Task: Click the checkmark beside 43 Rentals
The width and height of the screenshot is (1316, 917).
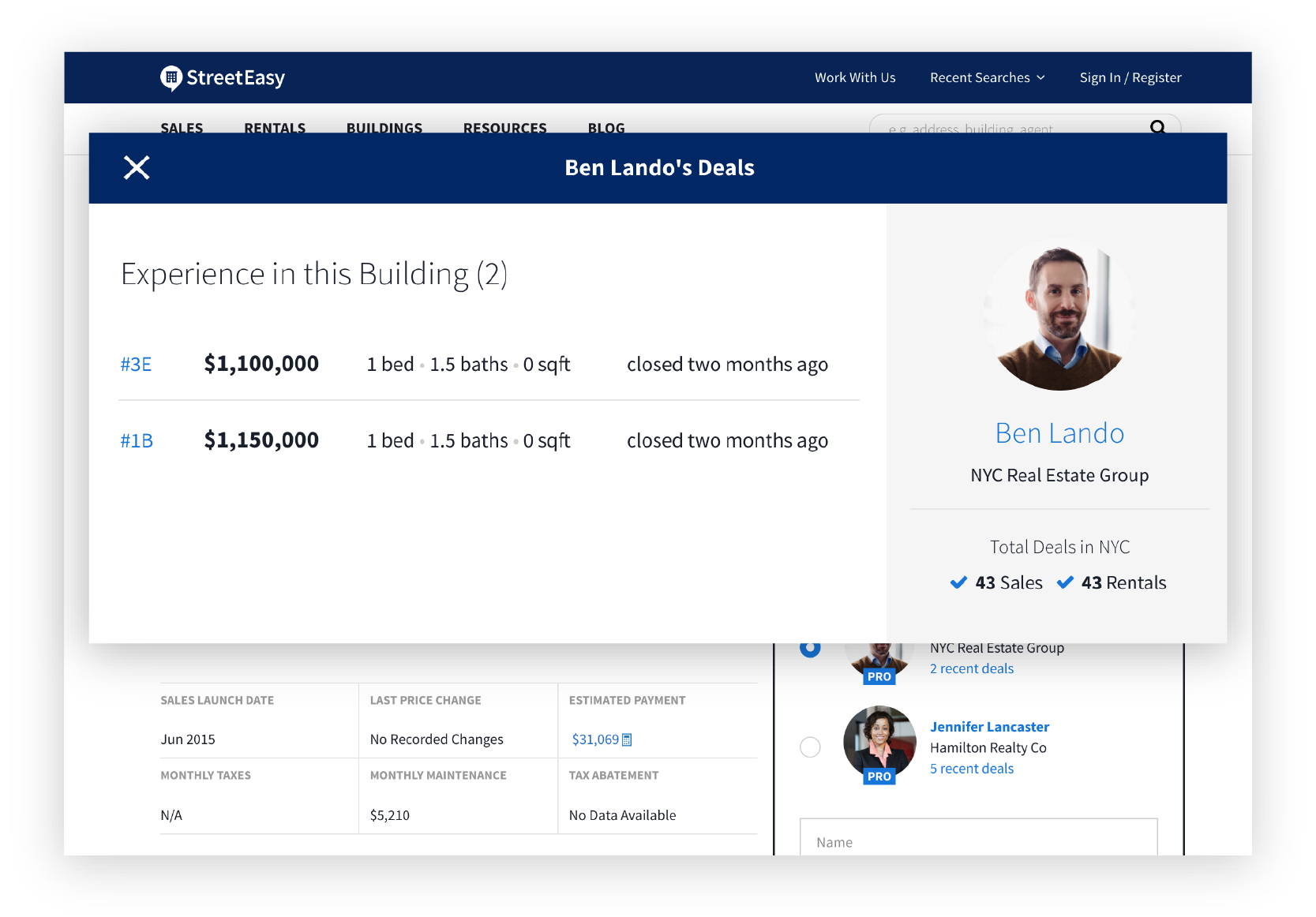Action: (1065, 582)
